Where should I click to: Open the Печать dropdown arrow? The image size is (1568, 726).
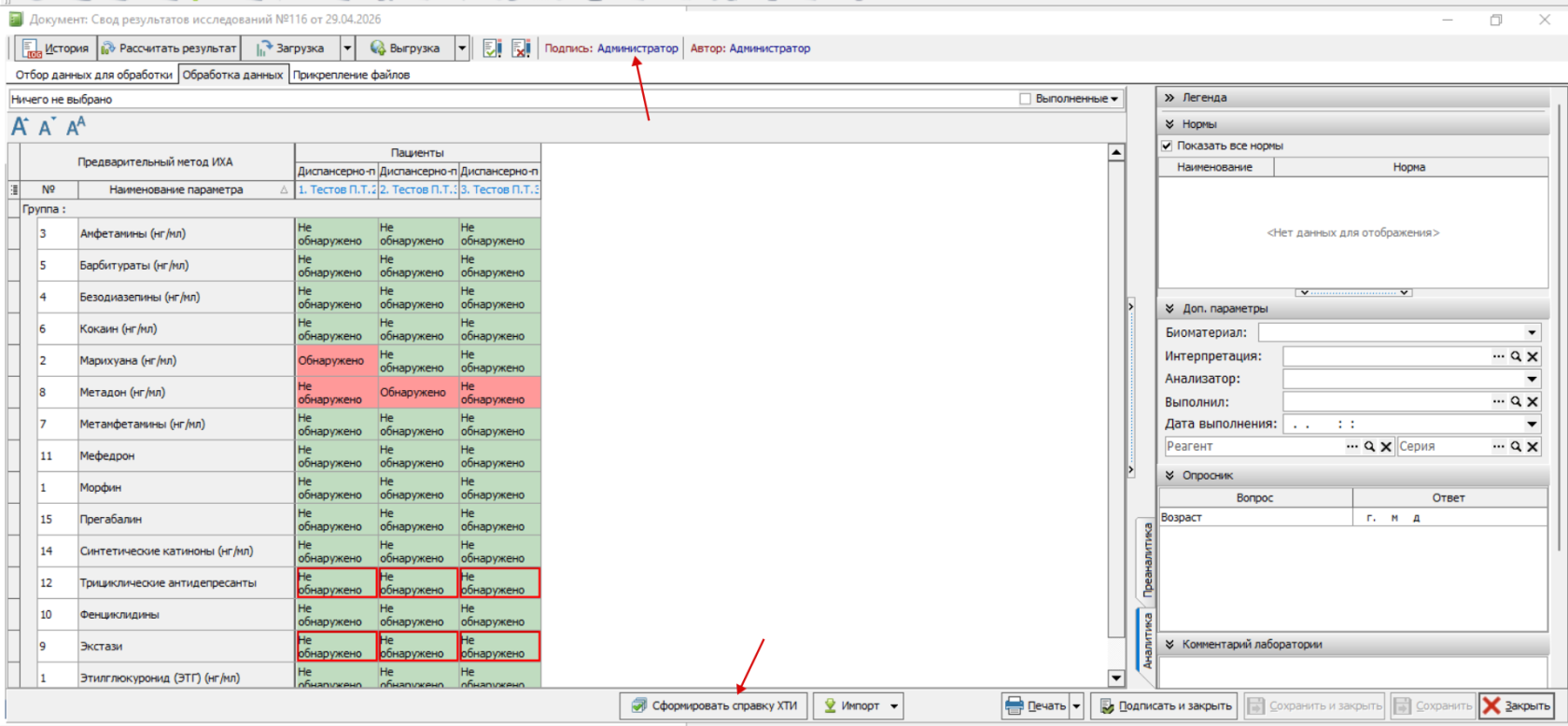coord(1076,706)
